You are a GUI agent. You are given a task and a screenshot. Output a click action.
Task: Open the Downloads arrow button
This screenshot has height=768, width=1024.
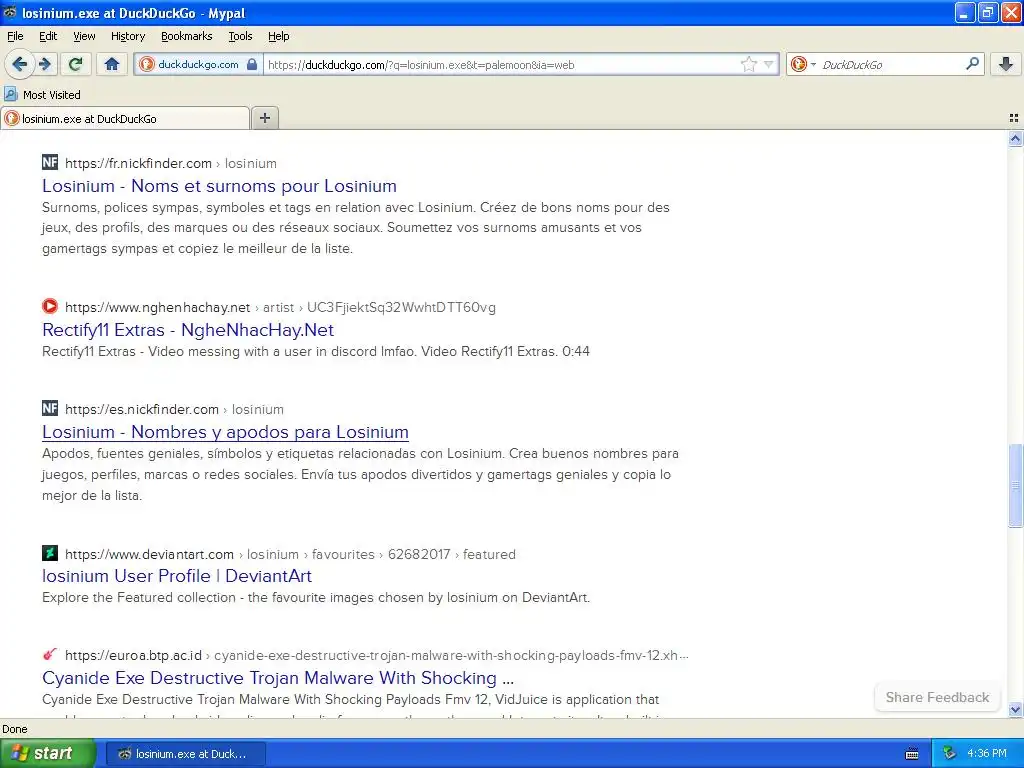pyautogui.click(x=1006, y=64)
